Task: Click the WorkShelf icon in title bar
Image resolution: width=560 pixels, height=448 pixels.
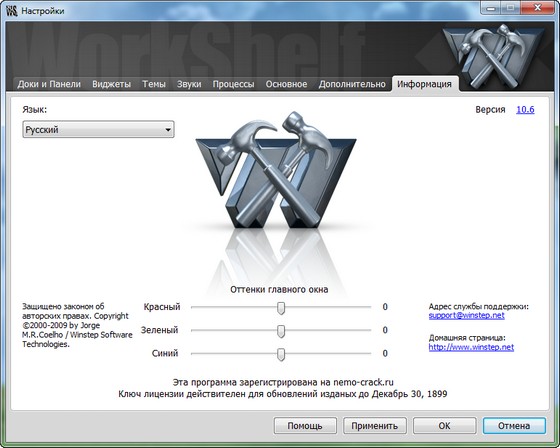Action: [x=12, y=11]
